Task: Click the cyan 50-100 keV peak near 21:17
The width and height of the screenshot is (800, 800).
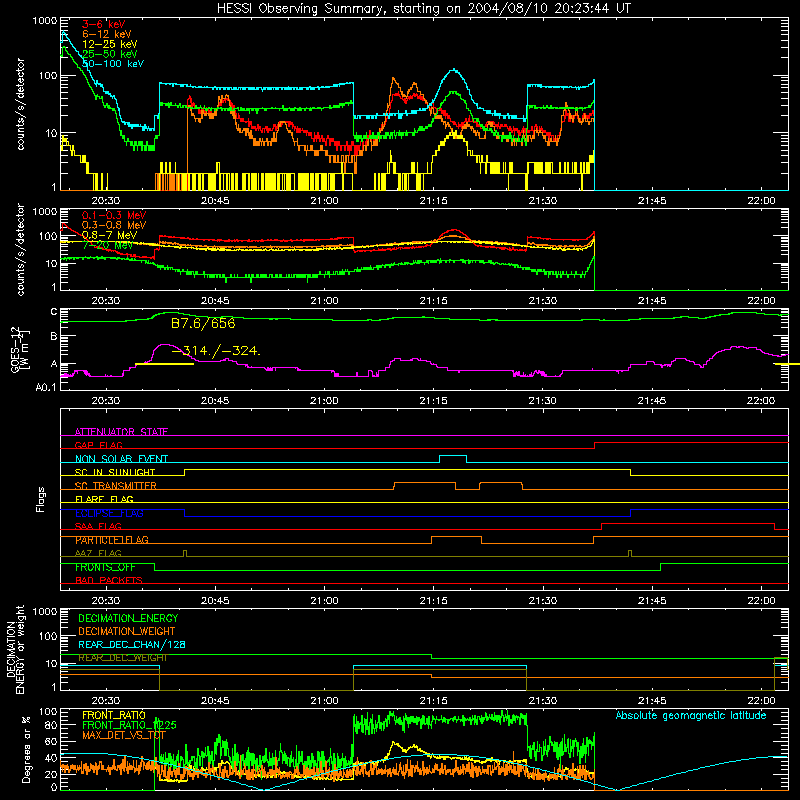Action: (453, 70)
